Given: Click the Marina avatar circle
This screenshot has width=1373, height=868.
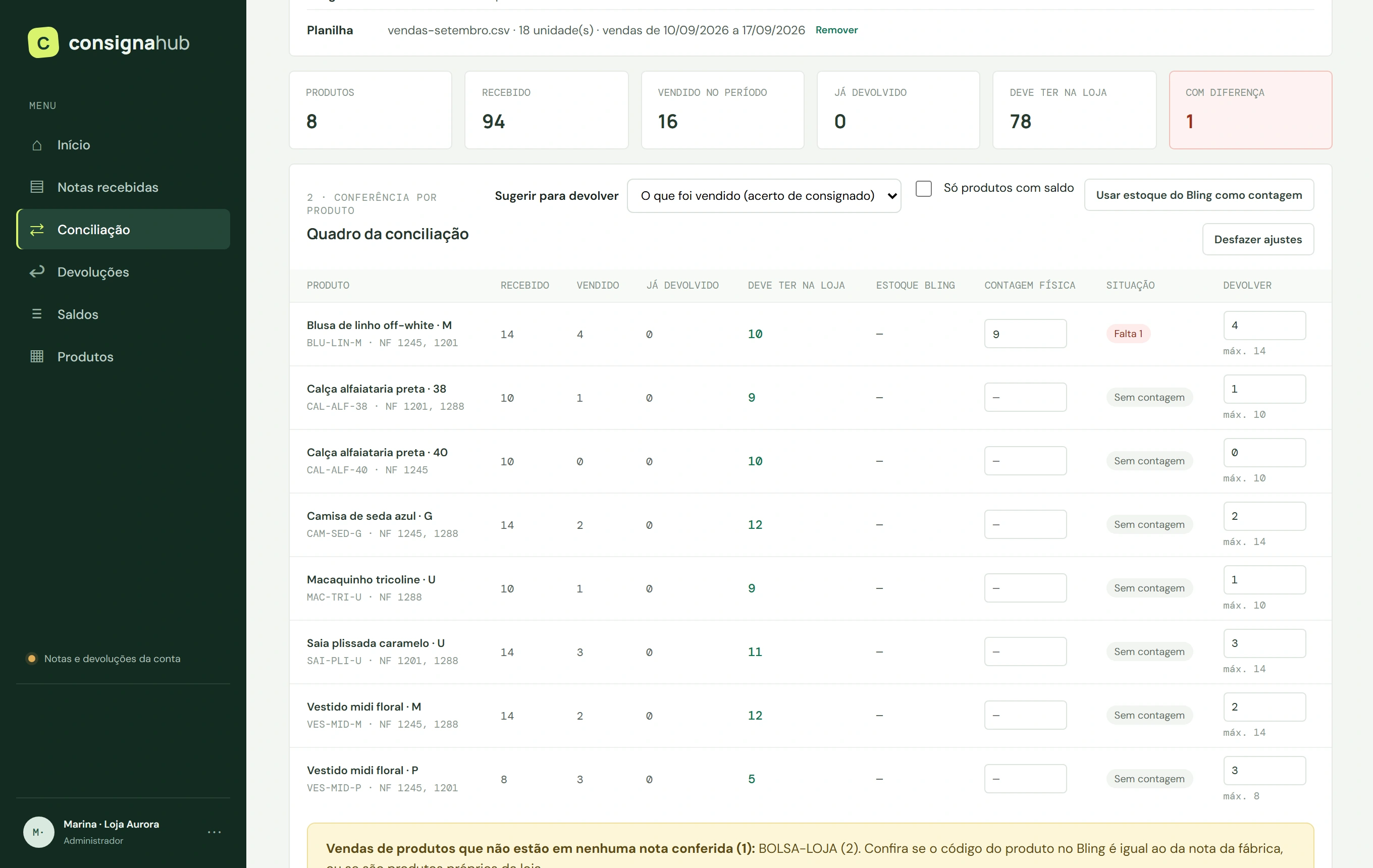Looking at the screenshot, I should (x=39, y=832).
